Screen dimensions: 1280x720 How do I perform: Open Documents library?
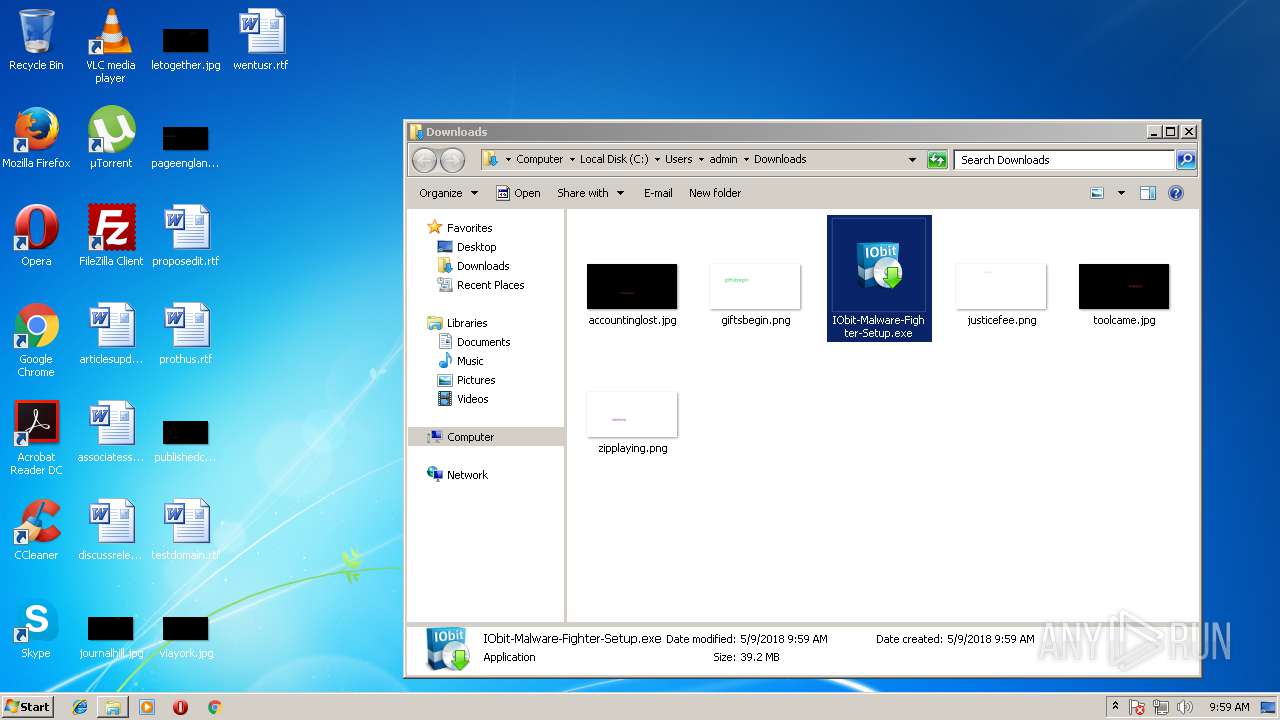[x=483, y=342]
